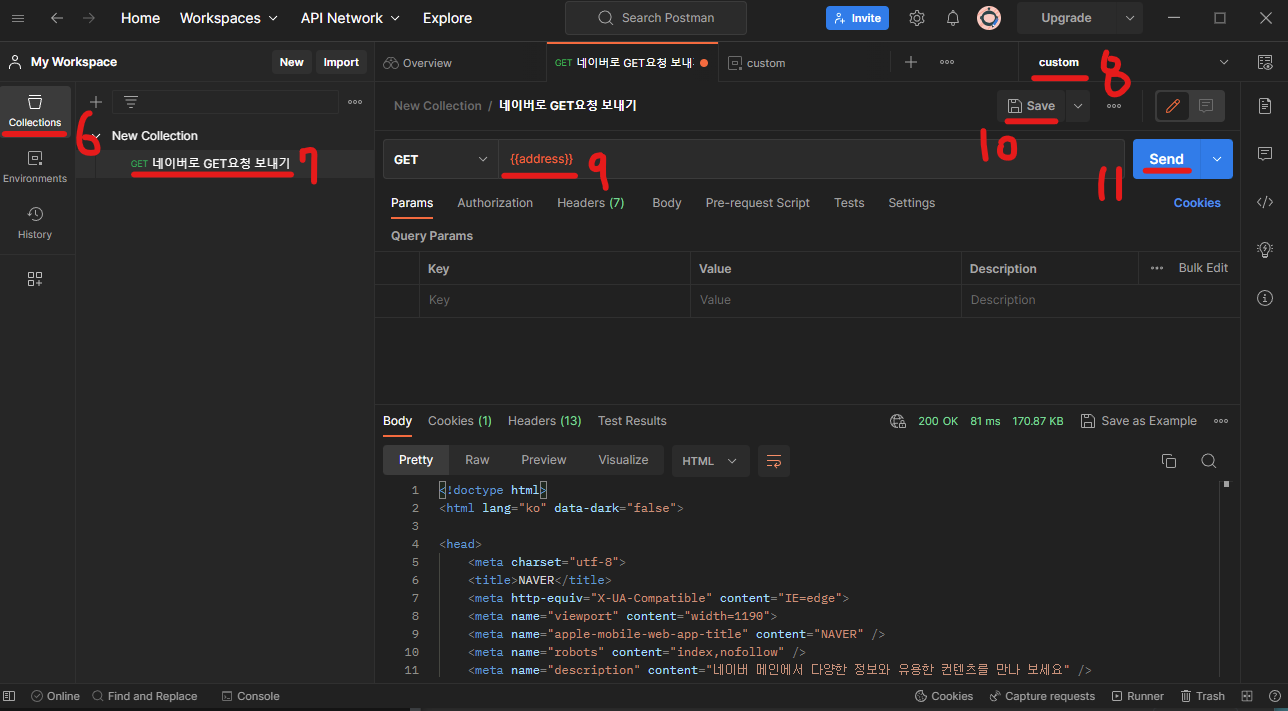Search within the response body

tap(1208, 461)
